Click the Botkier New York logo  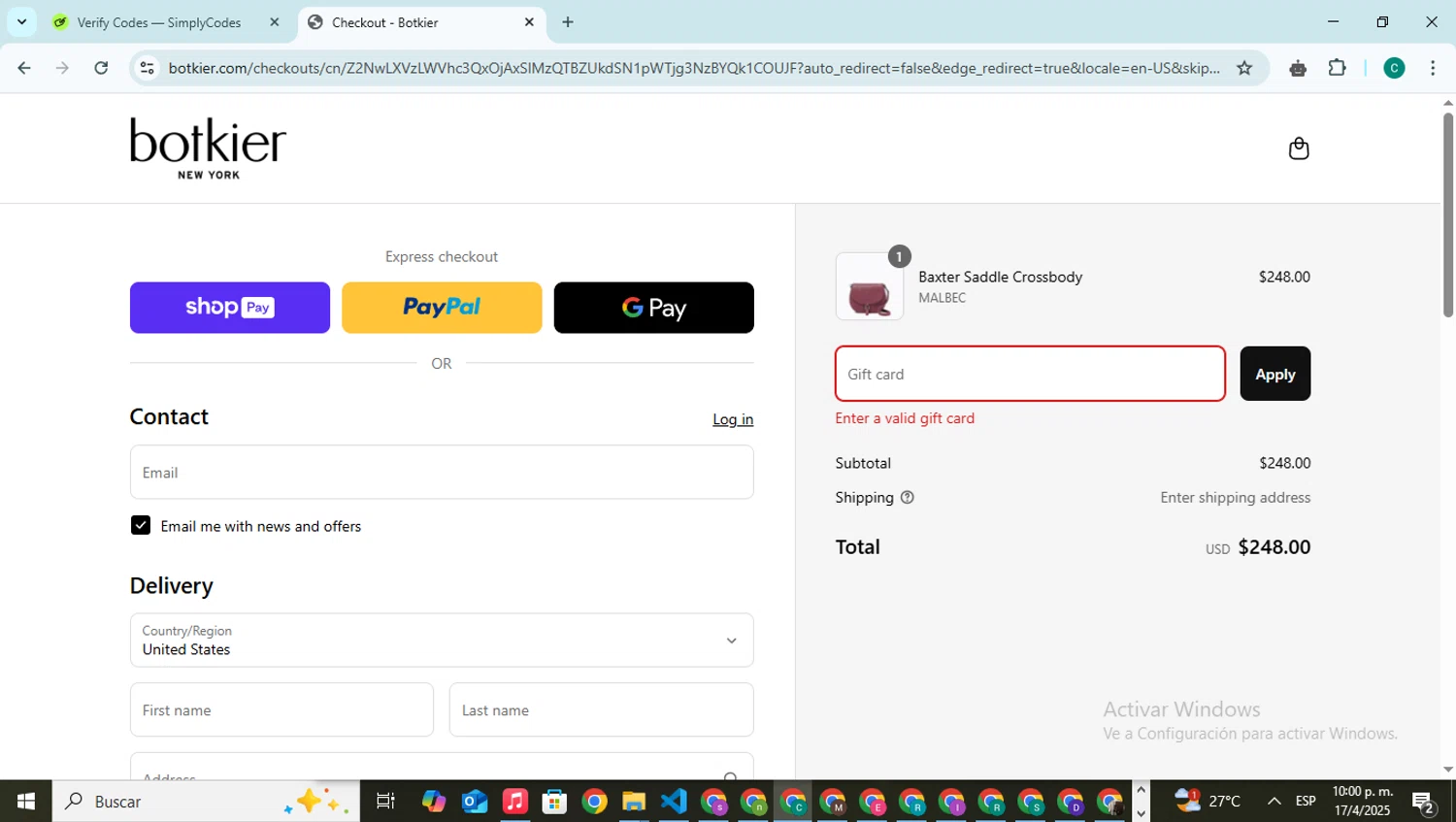(208, 148)
